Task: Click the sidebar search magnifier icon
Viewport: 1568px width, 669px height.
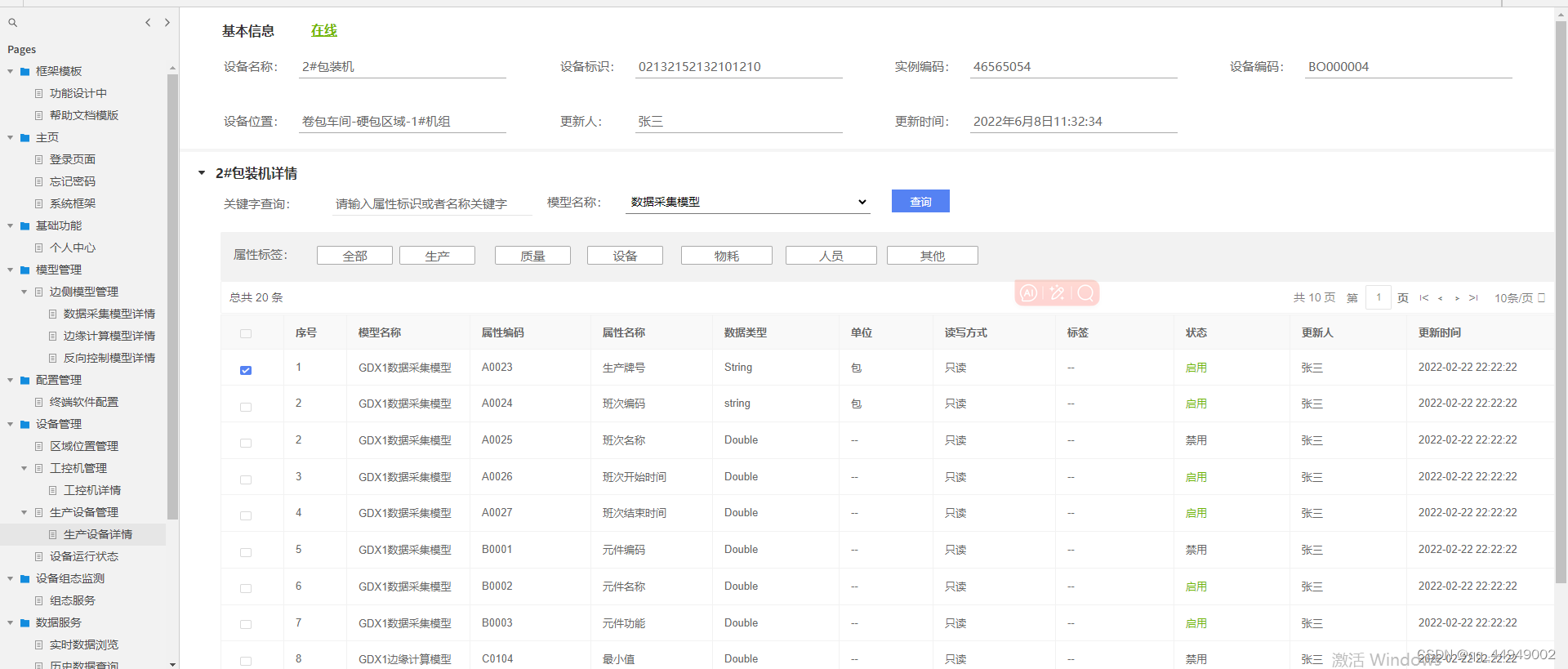Action: click(12, 23)
